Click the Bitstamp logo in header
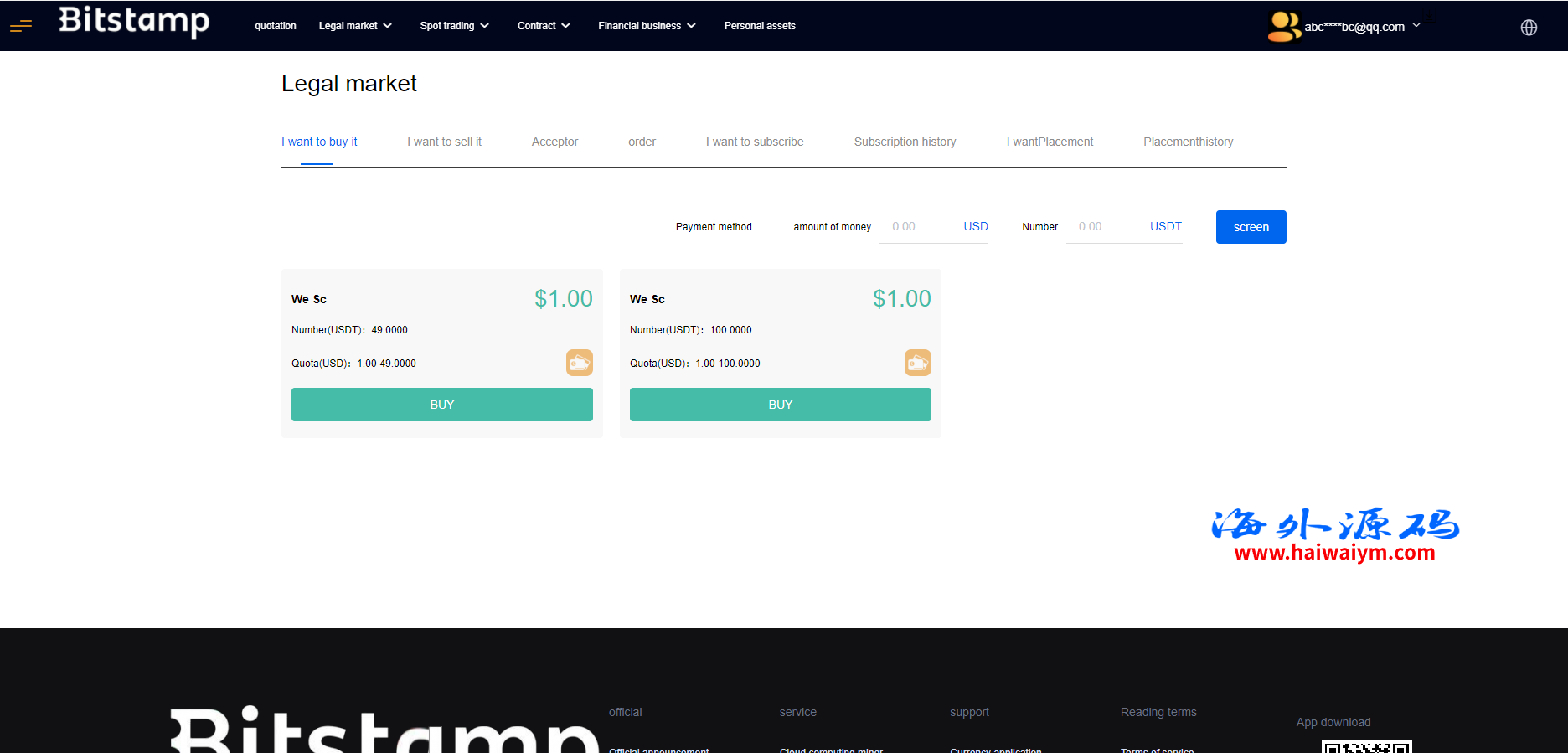 pyautogui.click(x=134, y=21)
